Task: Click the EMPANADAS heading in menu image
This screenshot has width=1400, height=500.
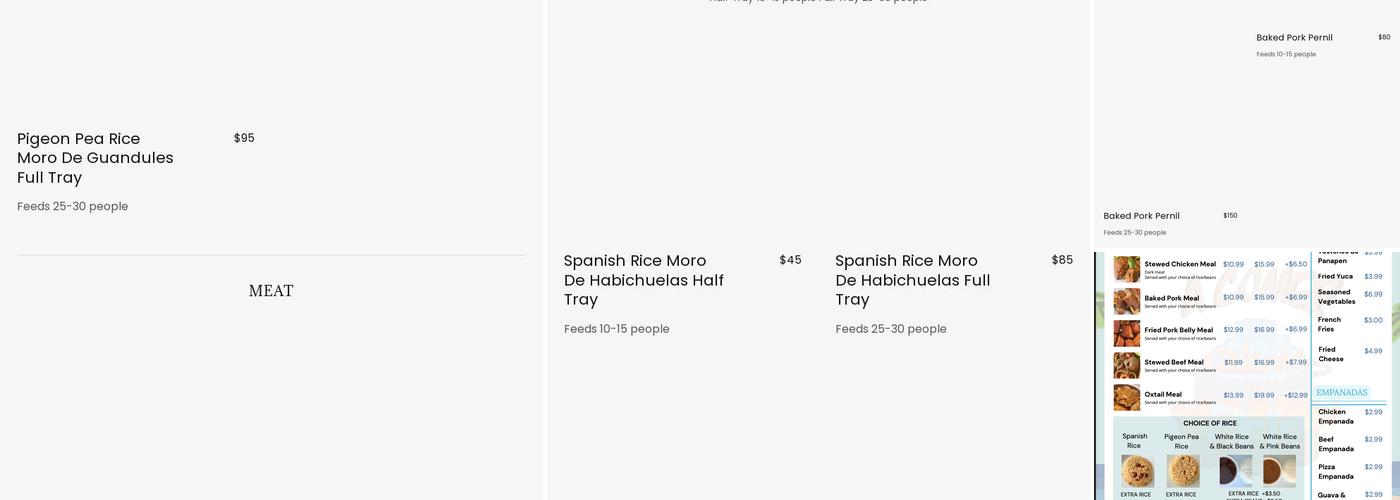Action: click(x=1341, y=392)
